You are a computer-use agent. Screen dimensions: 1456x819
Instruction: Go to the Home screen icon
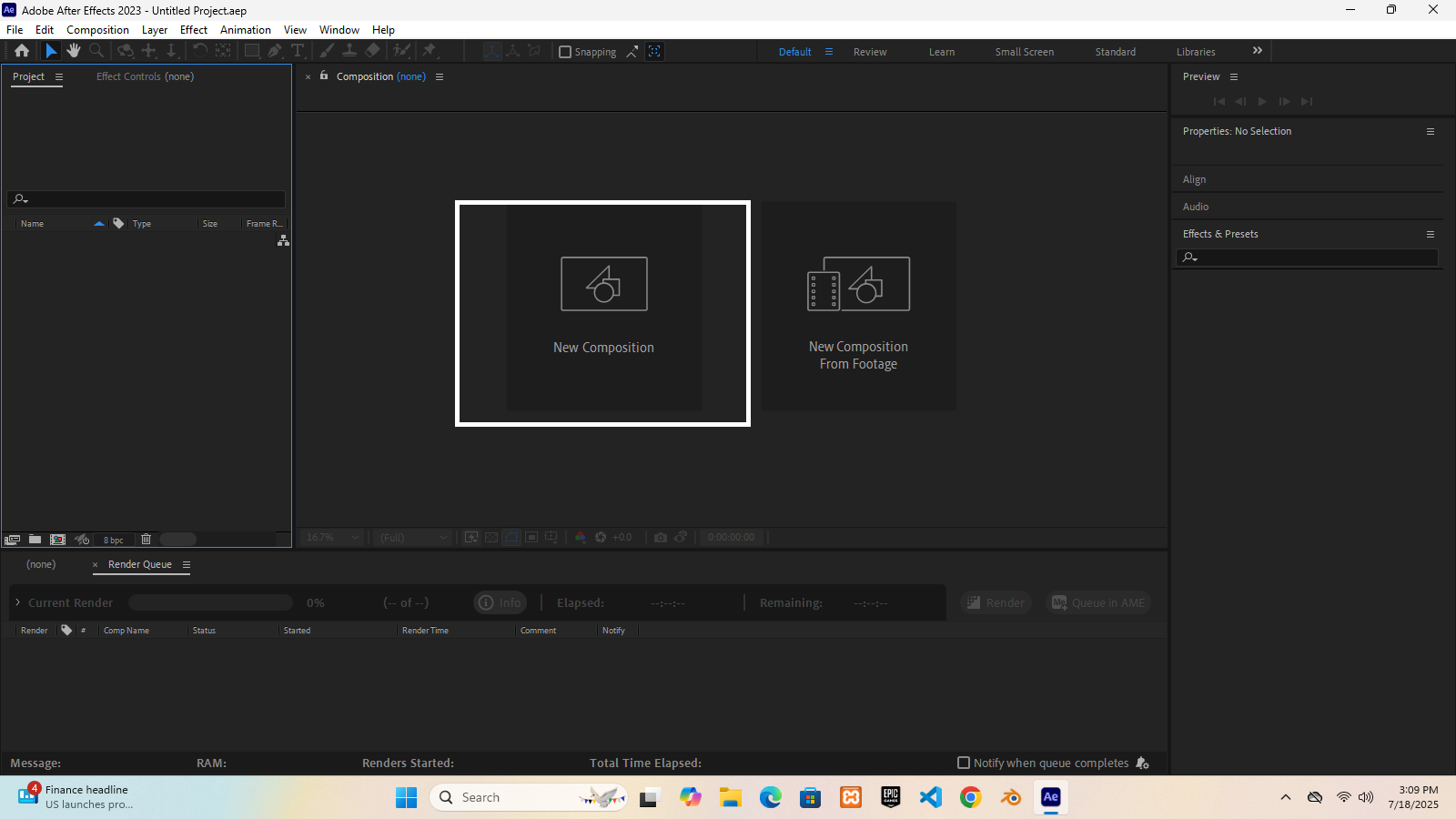(22, 51)
